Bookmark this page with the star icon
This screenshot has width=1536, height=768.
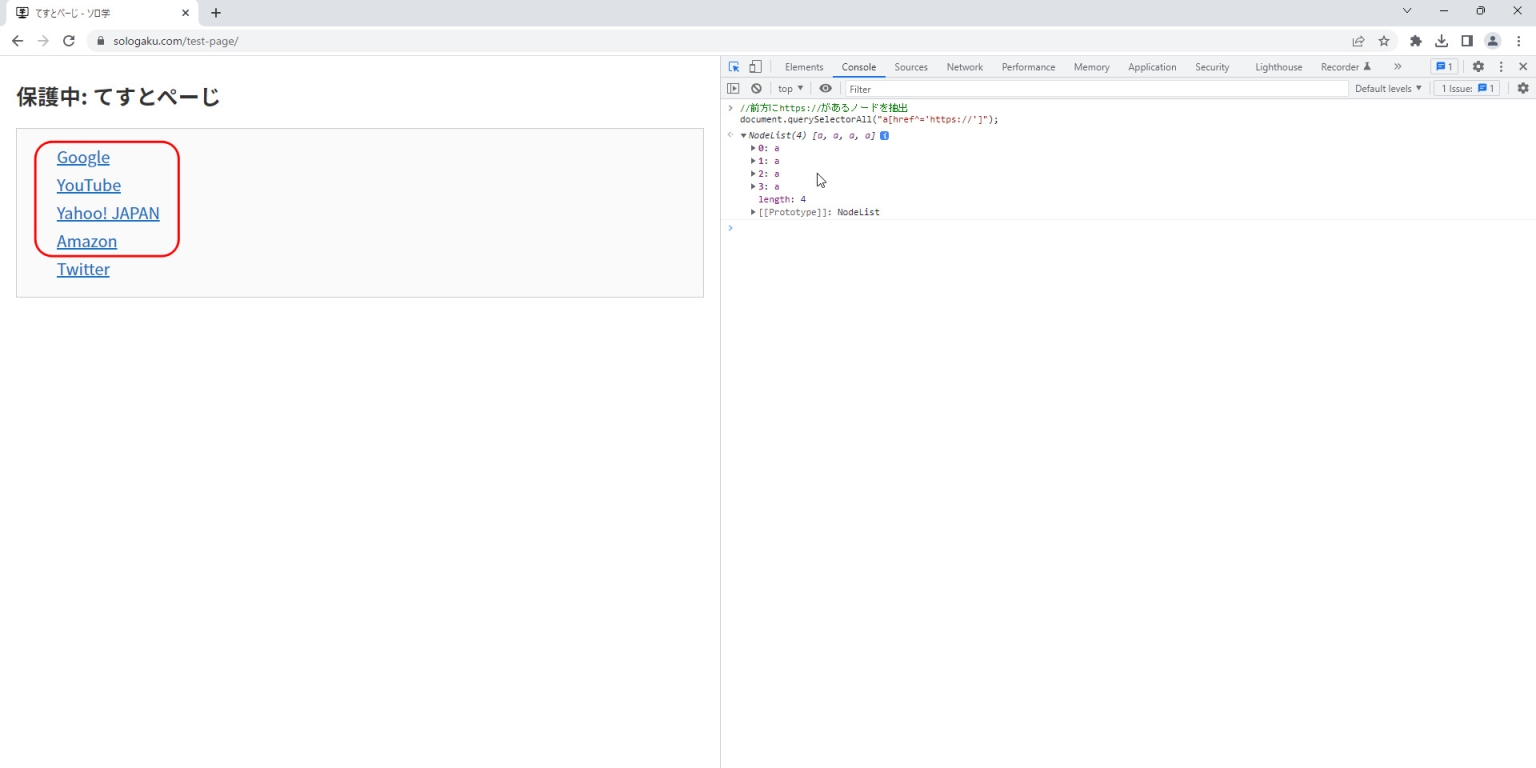point(1384,41)
